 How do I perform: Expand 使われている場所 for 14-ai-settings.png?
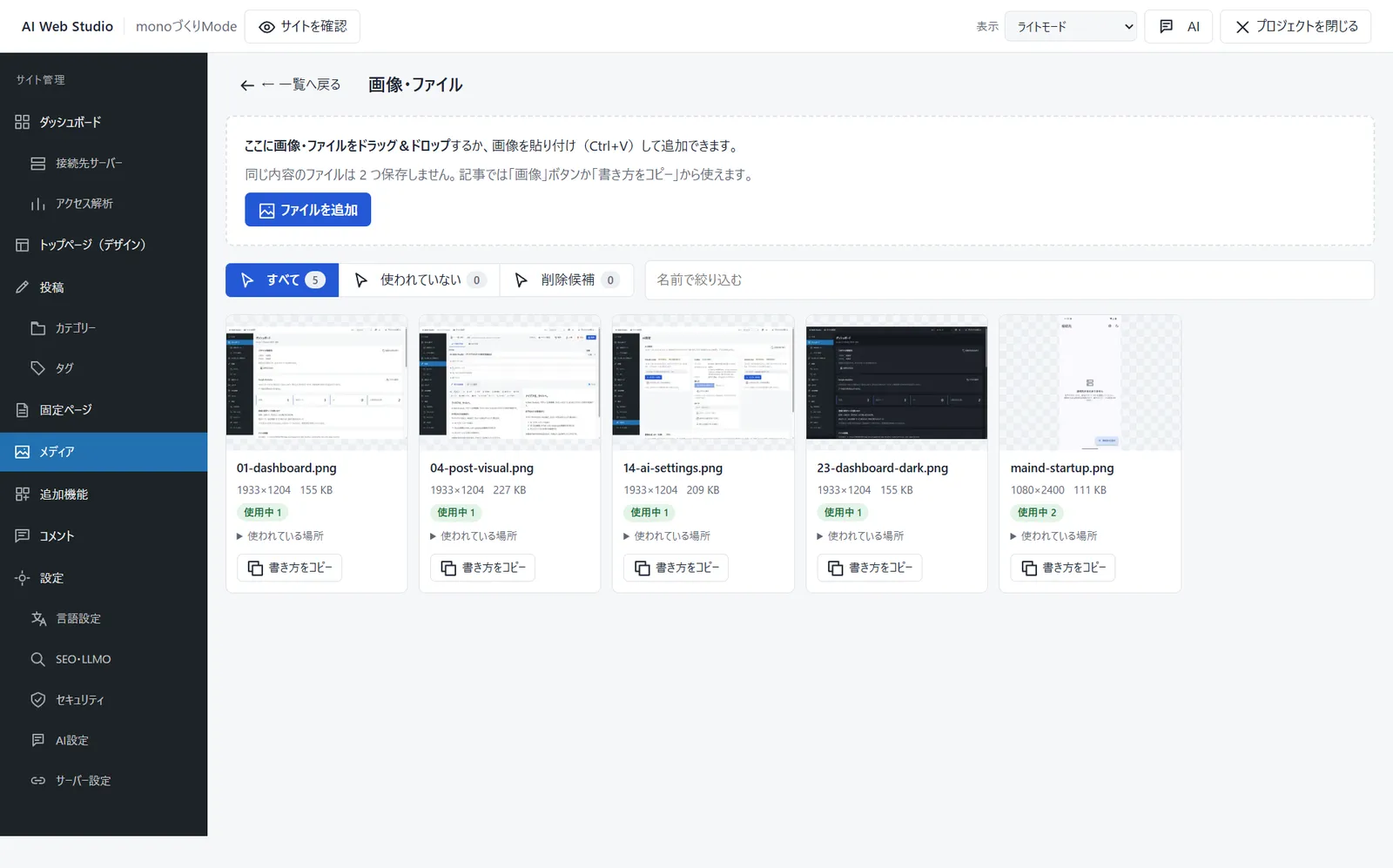click(x=667, y=536)
